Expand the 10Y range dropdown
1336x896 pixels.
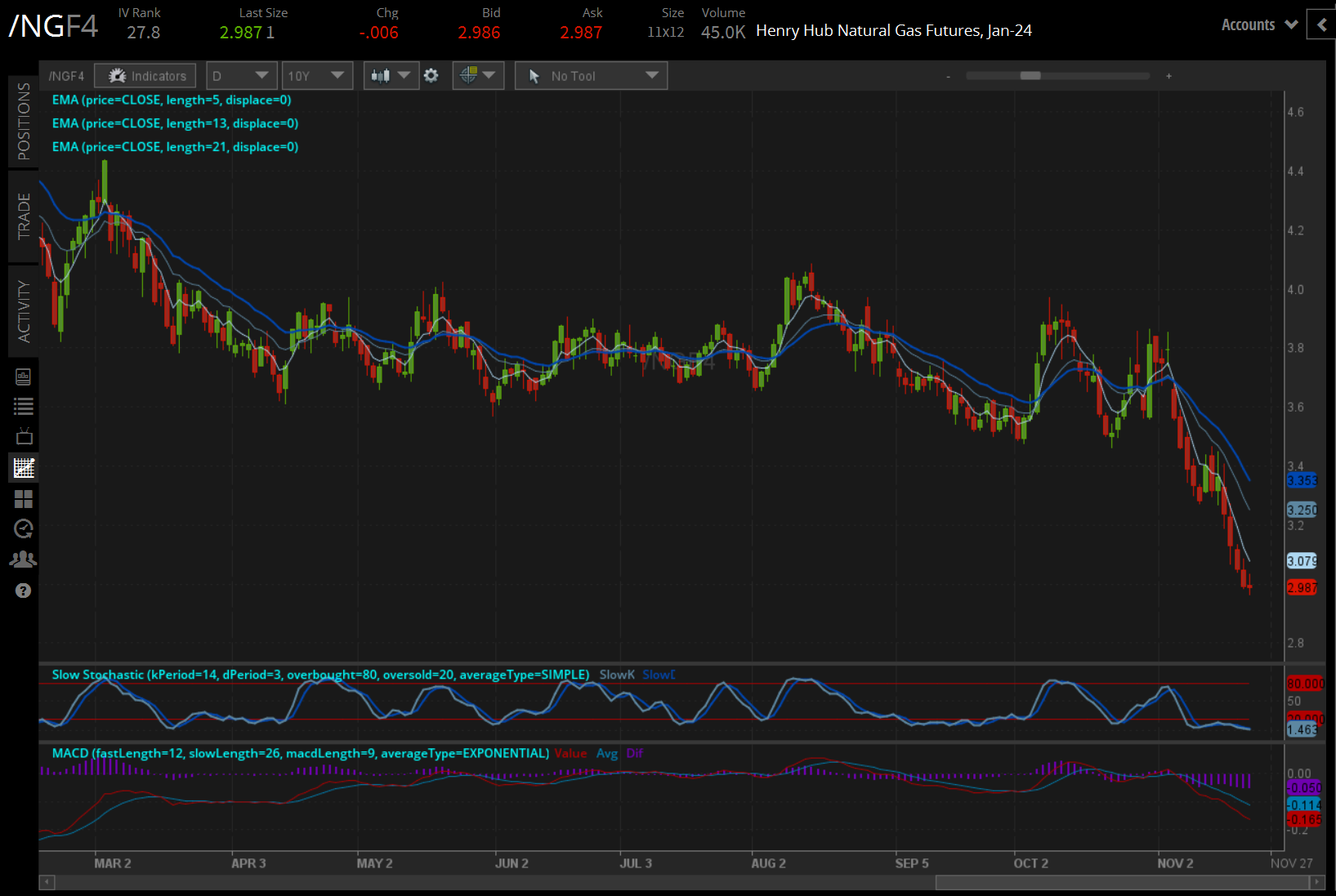click(x=317, y=75)
